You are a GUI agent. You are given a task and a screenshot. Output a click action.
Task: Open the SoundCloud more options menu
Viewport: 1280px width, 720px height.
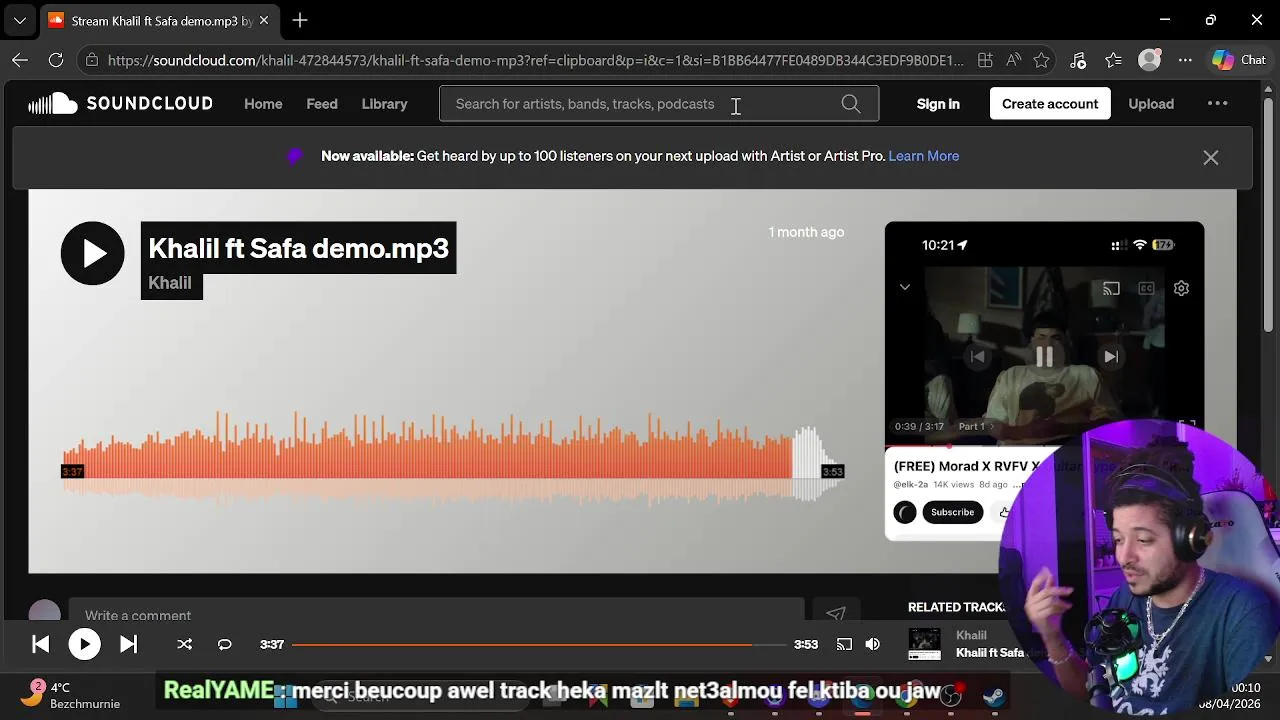pyautogui.click(x=1217, y=103)
